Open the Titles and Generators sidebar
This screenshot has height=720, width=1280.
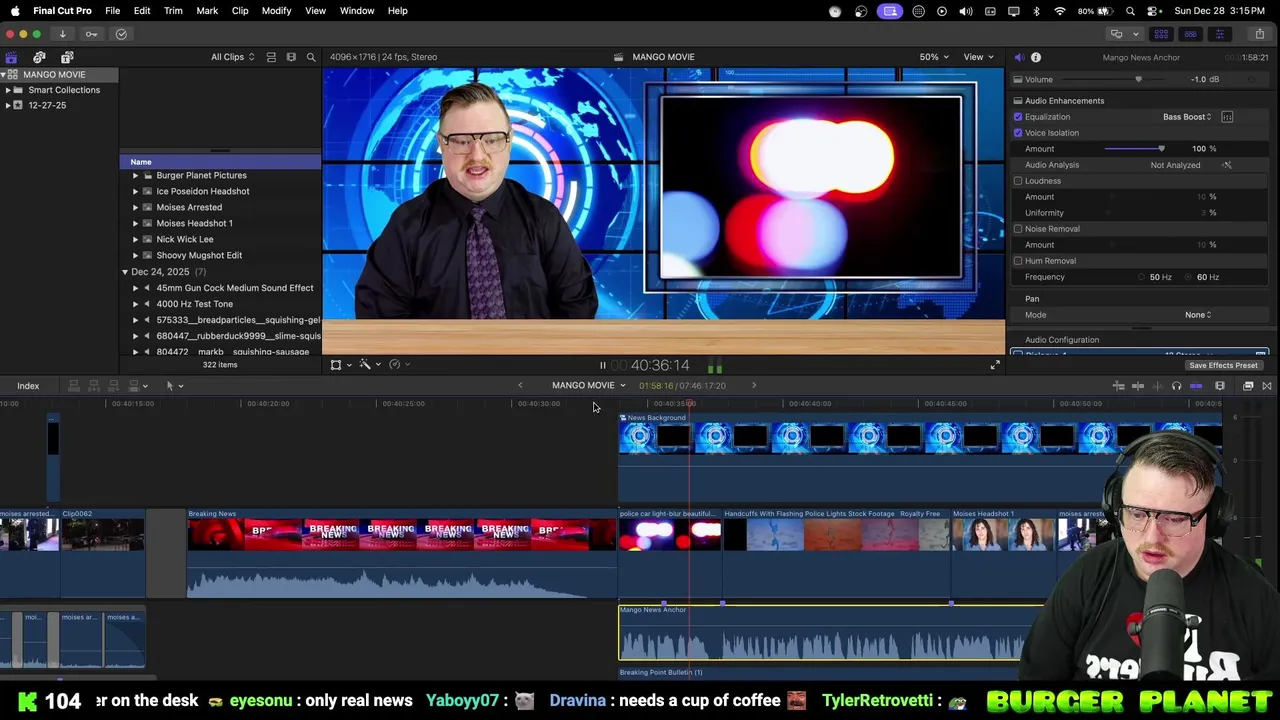pos(67,57)
